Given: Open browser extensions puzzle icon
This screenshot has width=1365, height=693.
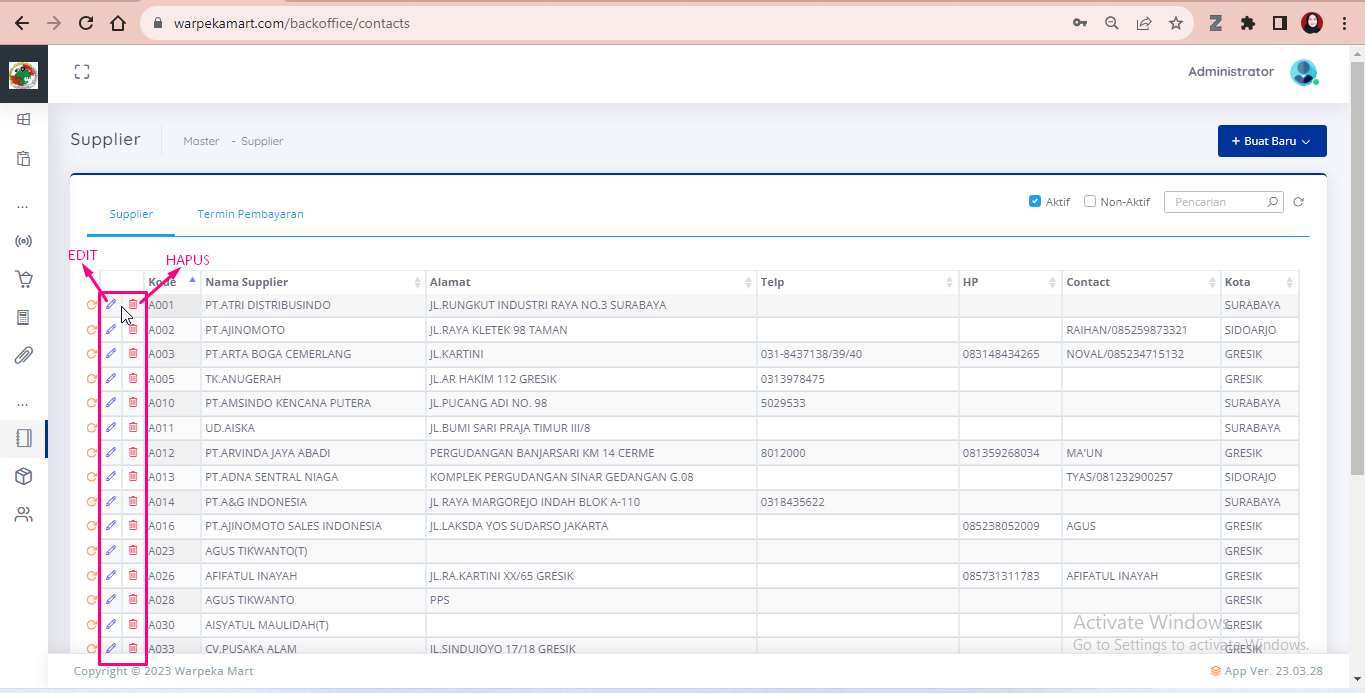Looking at the screenshot, I should coord(1247,23).
